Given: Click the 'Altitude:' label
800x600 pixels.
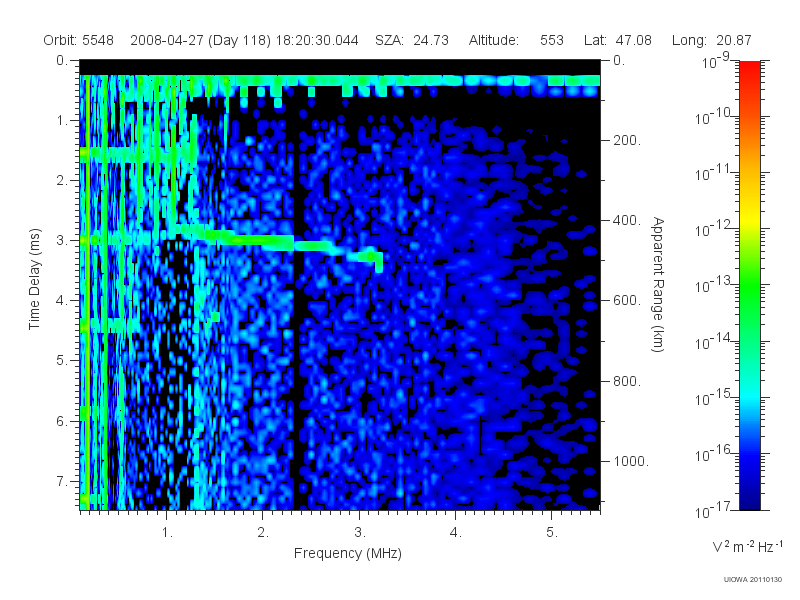Looking at the screenshot, I should point(493,40).
